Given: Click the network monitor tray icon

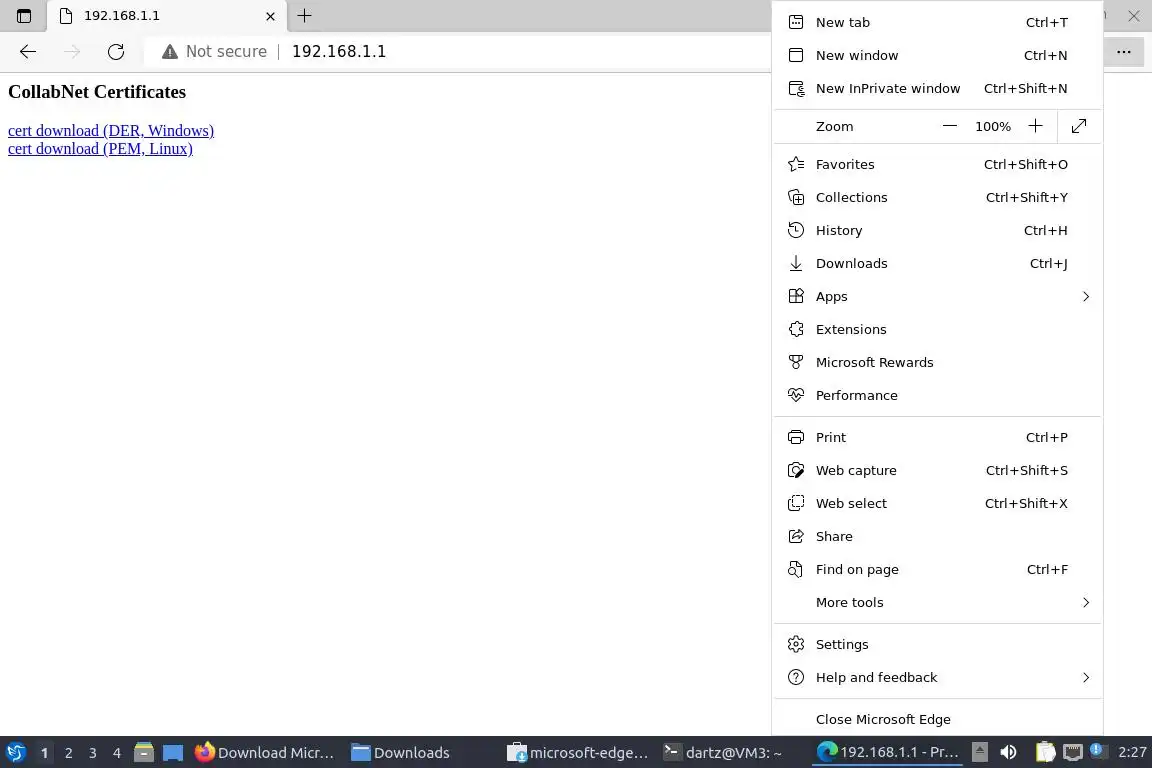Looking at the screenshot, I should point(1073,753).
